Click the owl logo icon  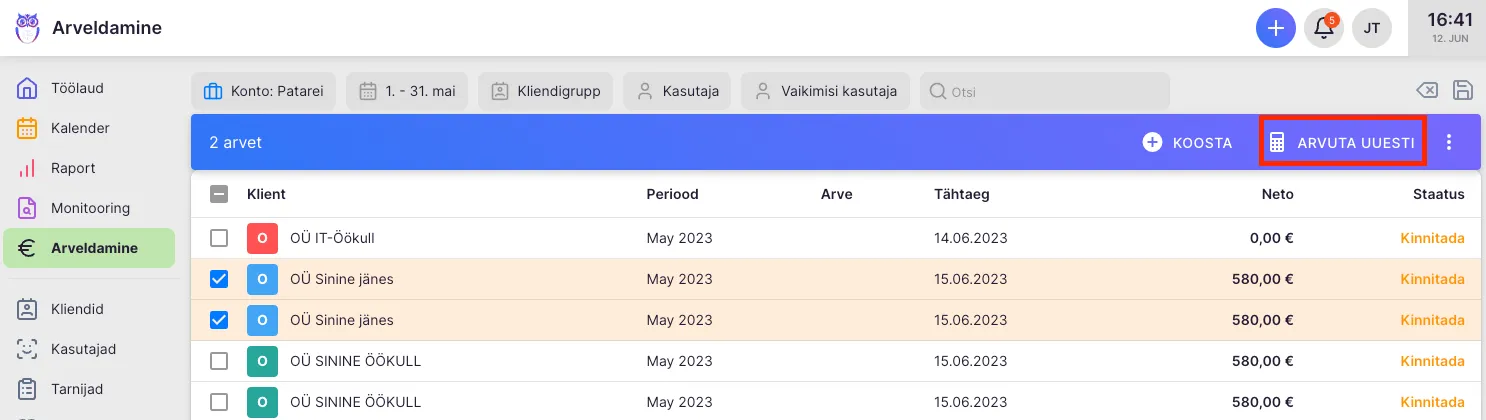[28, 28]
